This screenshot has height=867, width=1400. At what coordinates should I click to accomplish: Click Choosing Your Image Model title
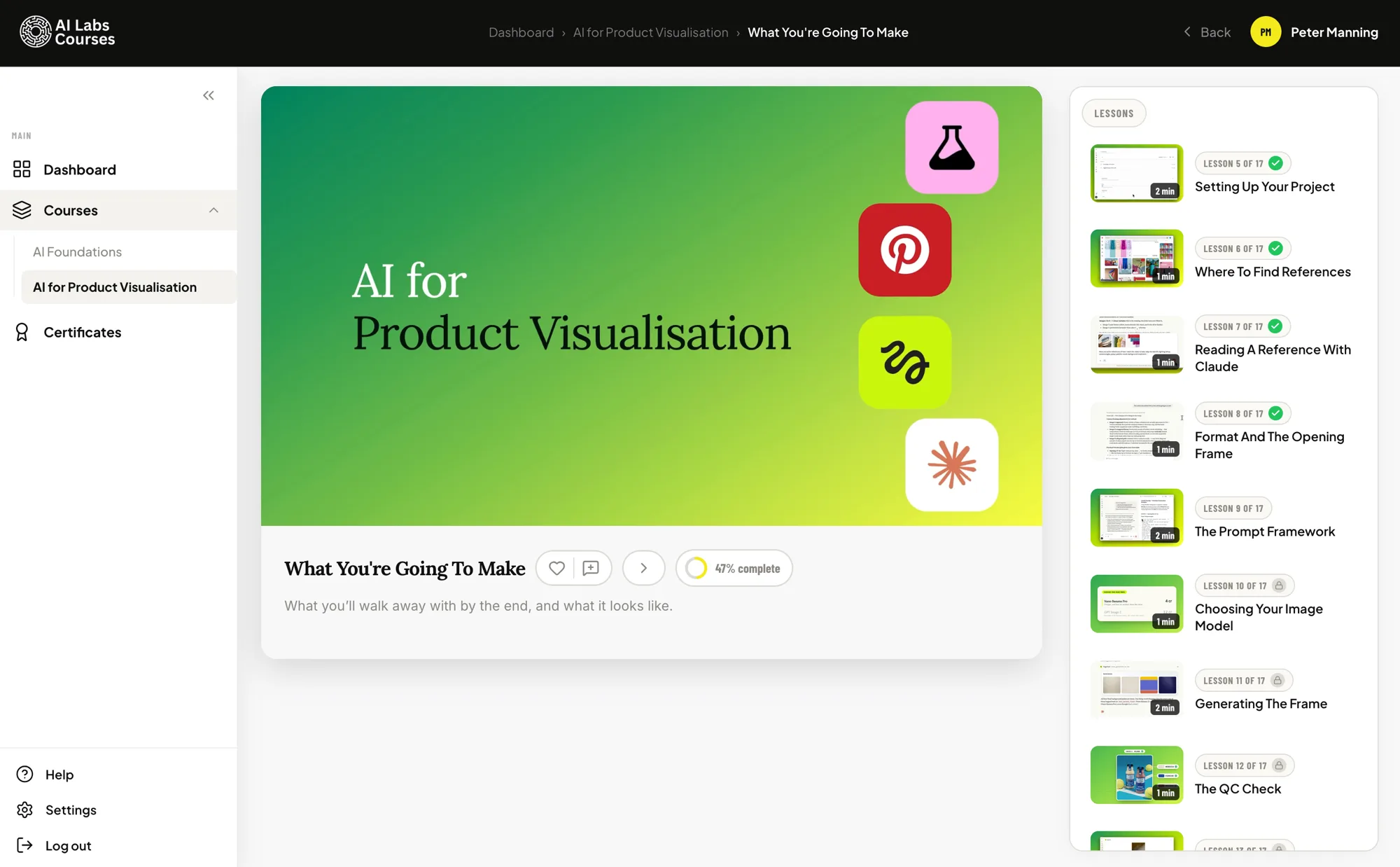(1259, 617)
